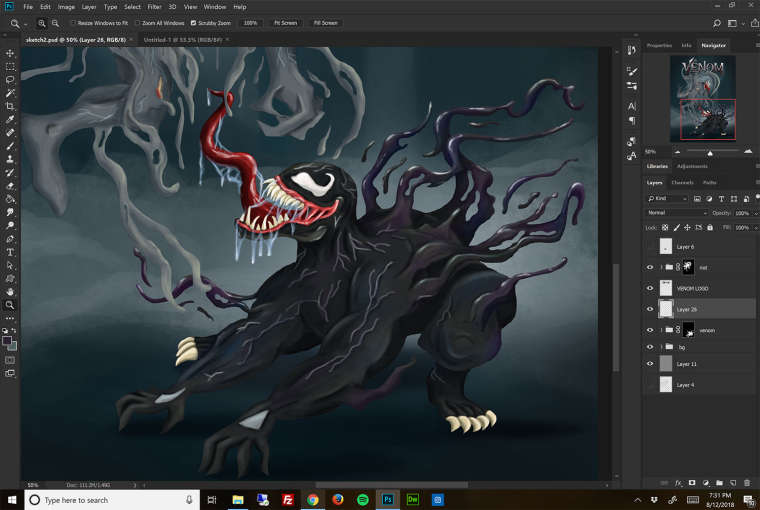The height and width of the screenshot is (510, 760).
Task: Select the Horizontal Type tool
Action: click(x=10, y=252)
